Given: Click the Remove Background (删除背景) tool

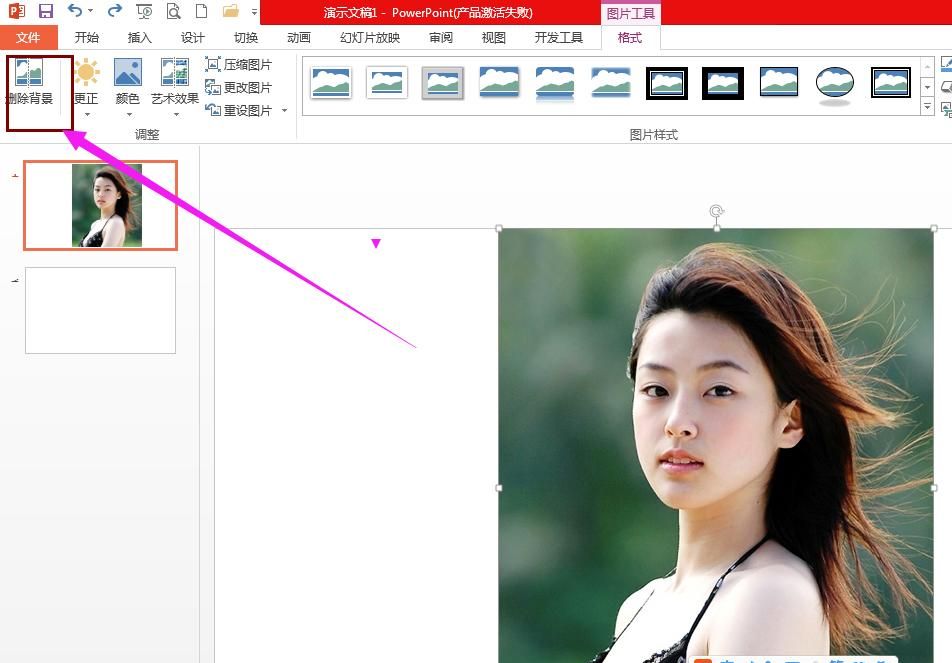Looking at the screenshot, I should (30, 85).
